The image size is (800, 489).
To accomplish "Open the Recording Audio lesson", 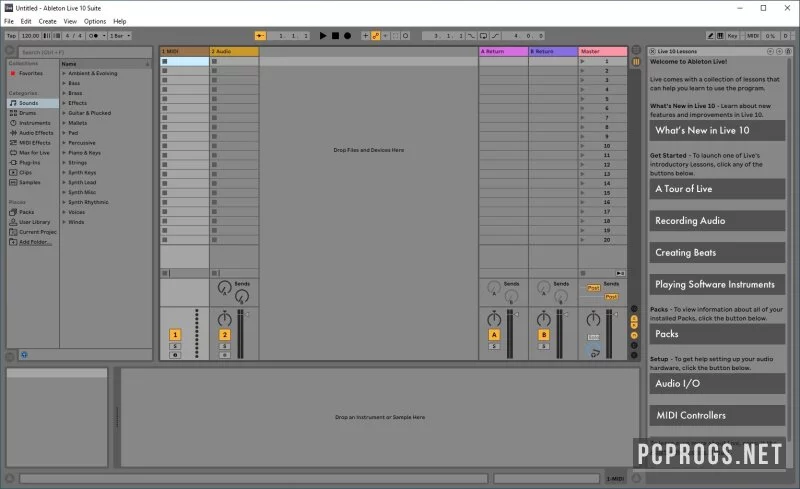I will (717, 221).
